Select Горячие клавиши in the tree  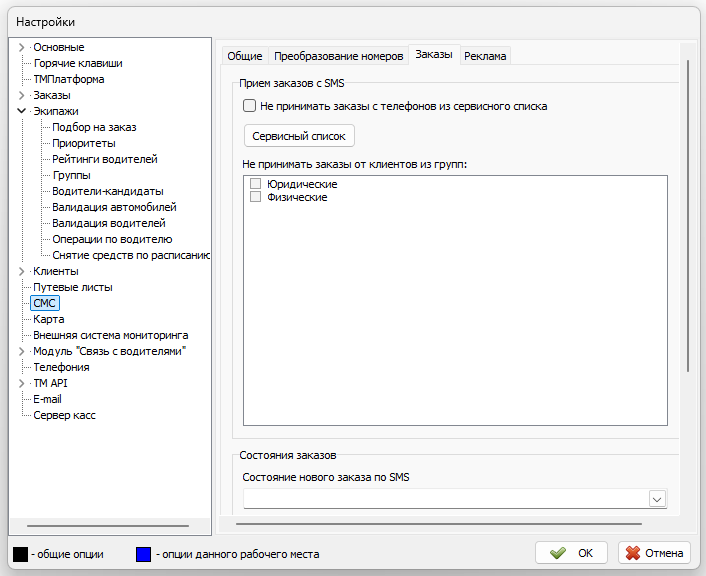point(78,63)
